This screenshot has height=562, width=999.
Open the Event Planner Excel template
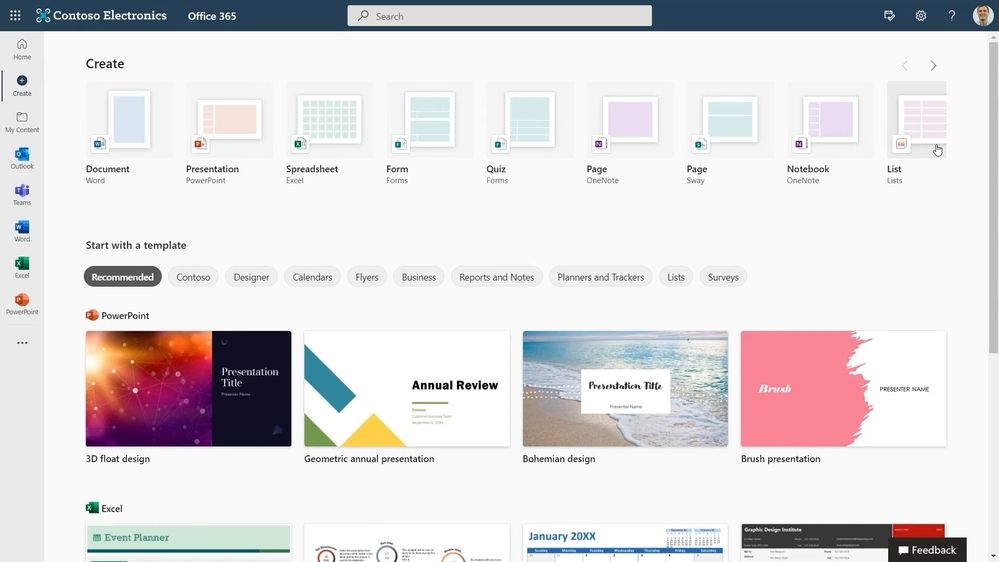(x=189, y=543)
